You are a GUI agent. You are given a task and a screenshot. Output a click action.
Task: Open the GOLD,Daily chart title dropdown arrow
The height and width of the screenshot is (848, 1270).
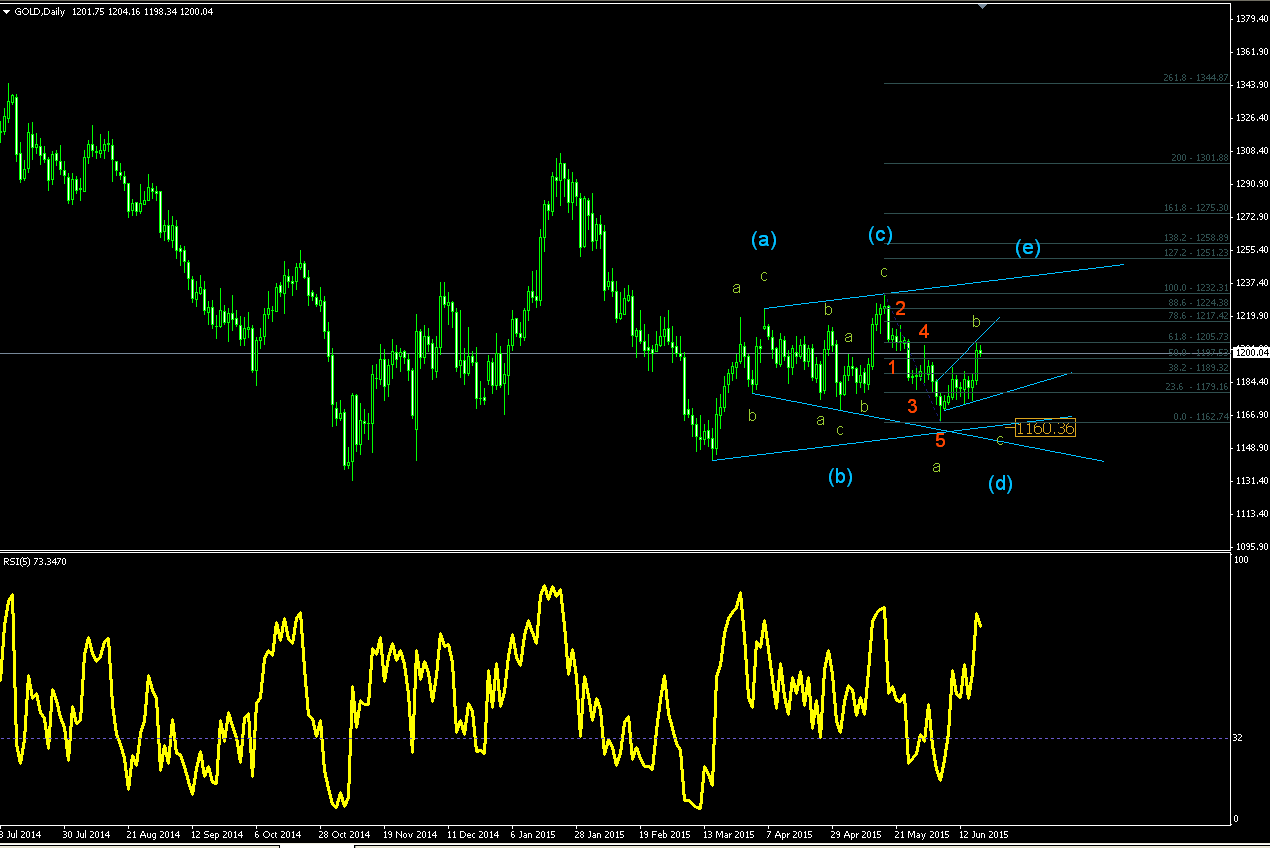[x=8, y=10]
